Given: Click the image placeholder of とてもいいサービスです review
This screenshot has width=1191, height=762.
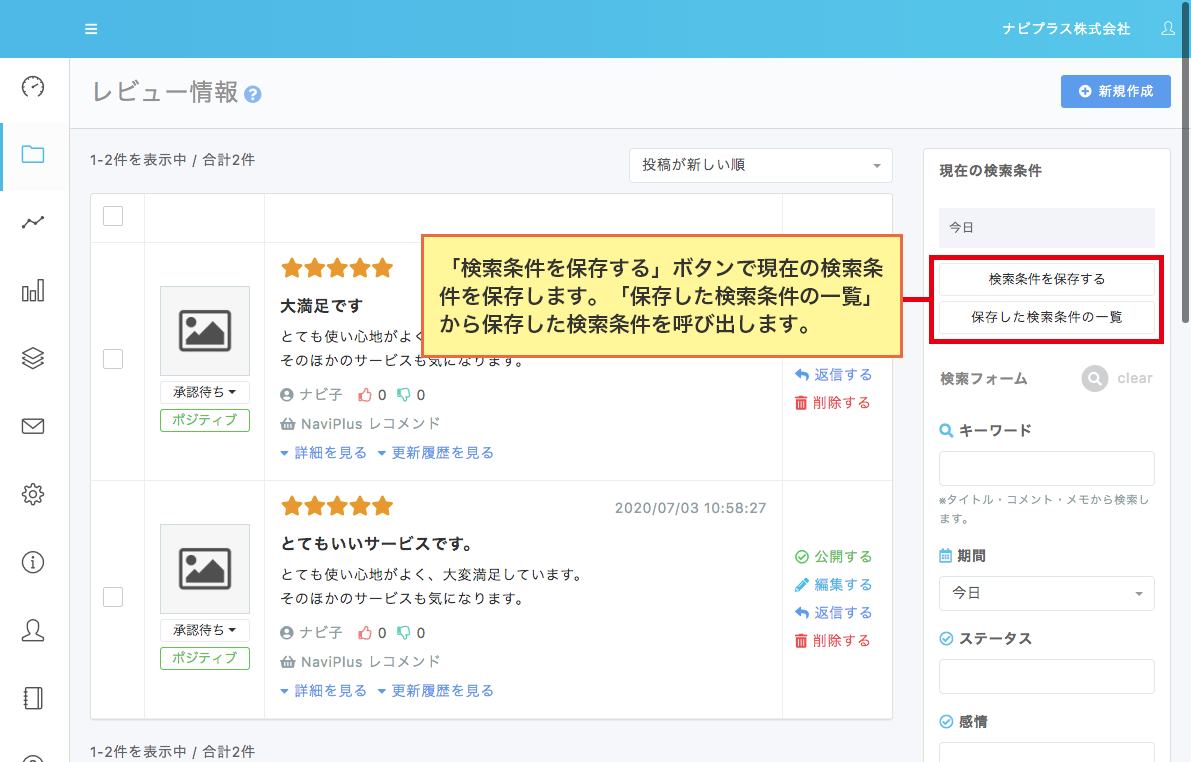Looking at the screenshot, I should pos(205,568).
